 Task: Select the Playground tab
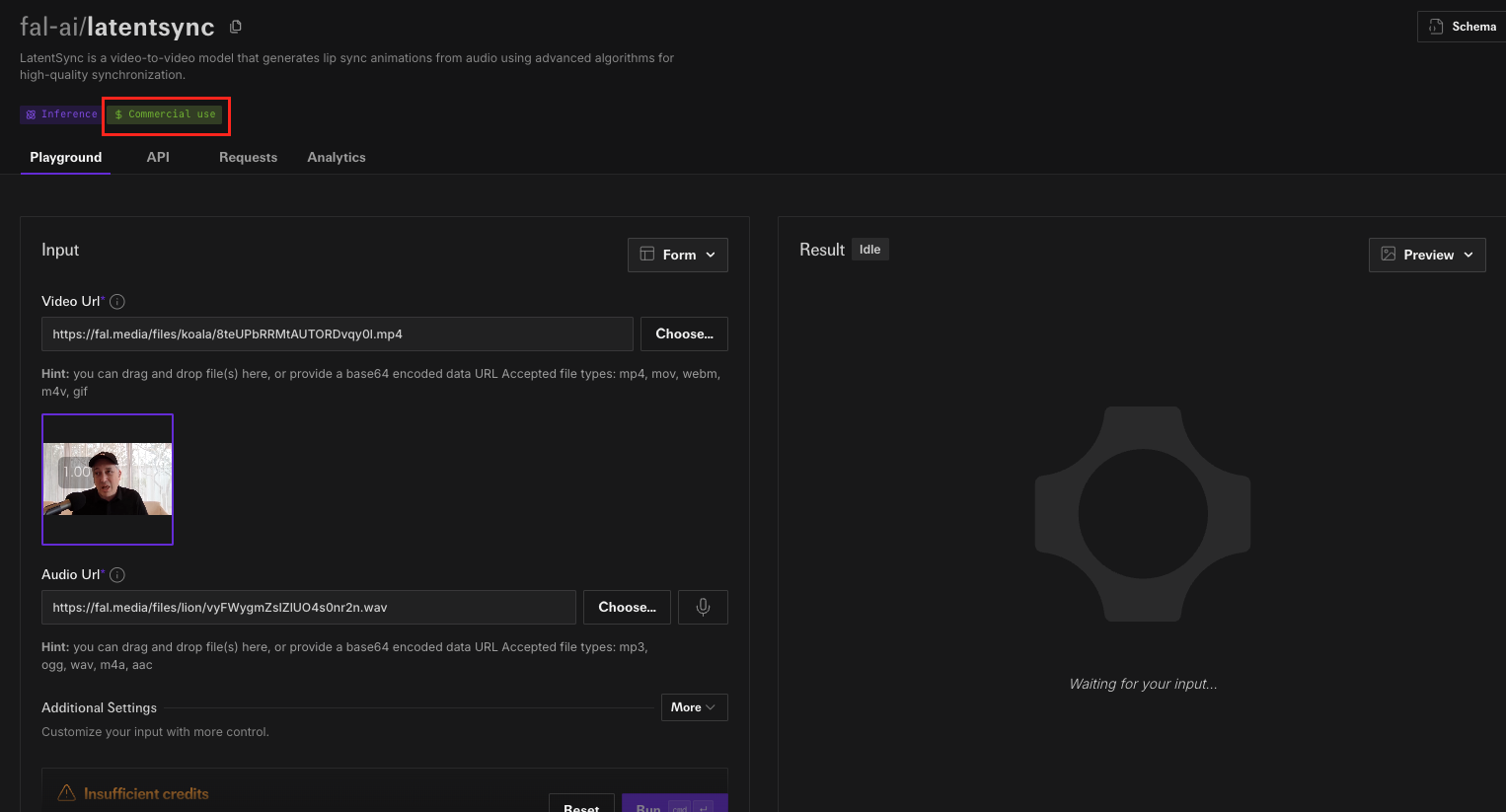click(66, 157)
